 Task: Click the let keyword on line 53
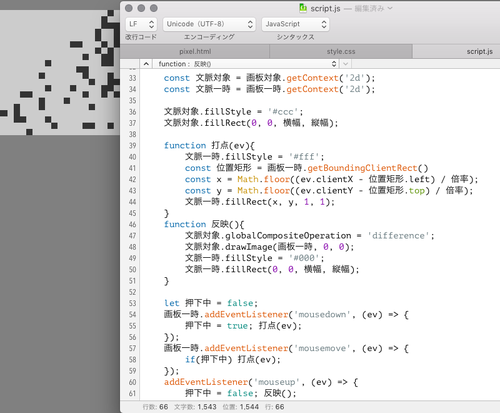[172, 303]
